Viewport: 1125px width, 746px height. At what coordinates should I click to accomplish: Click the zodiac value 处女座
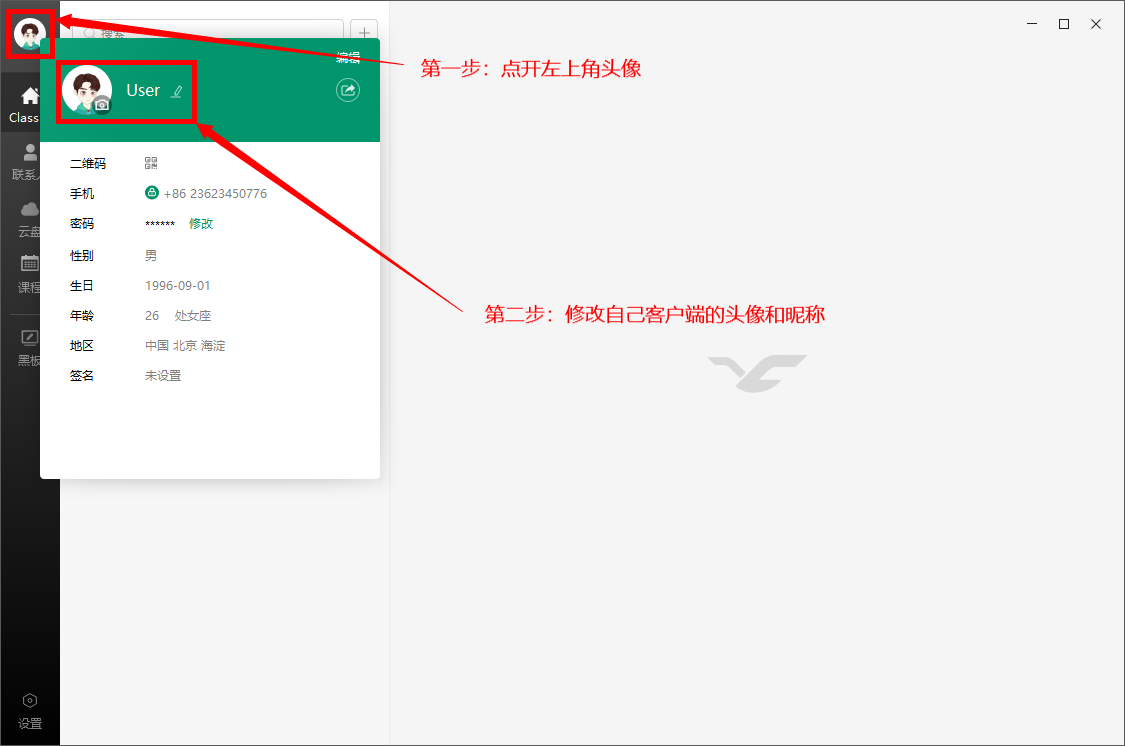(x=193, y=316)
